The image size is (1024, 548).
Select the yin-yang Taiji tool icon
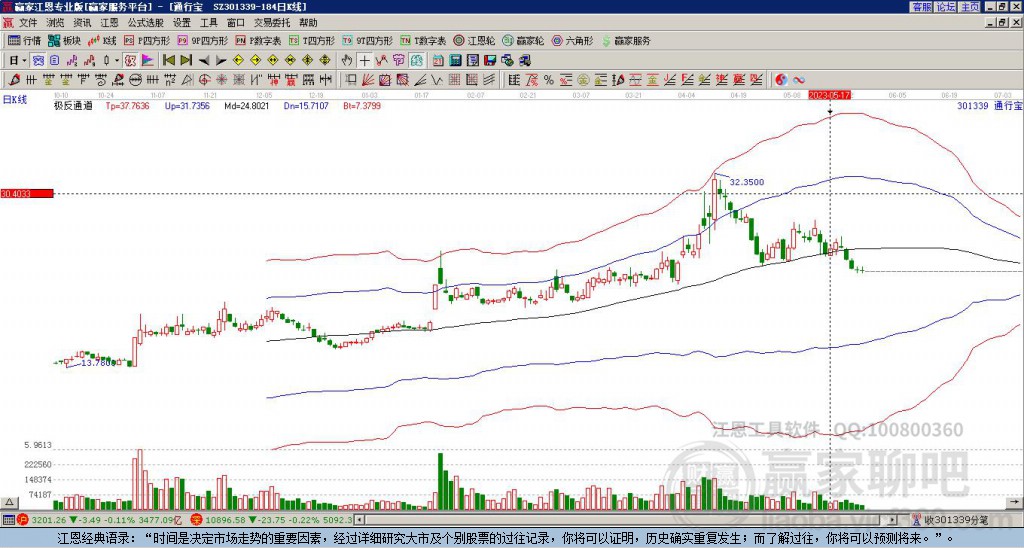coord(781,80)
